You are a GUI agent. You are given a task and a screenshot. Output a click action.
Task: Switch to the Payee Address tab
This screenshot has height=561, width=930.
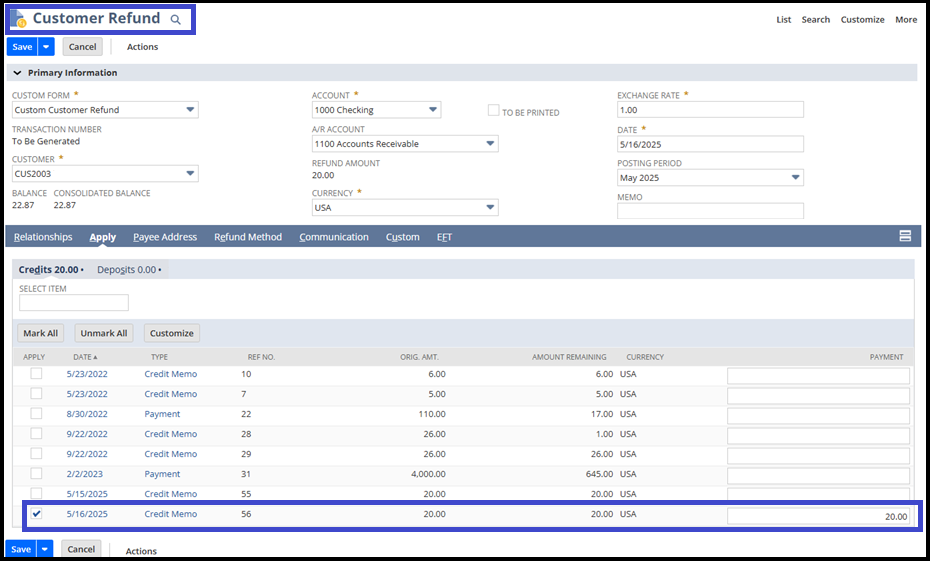165,237
